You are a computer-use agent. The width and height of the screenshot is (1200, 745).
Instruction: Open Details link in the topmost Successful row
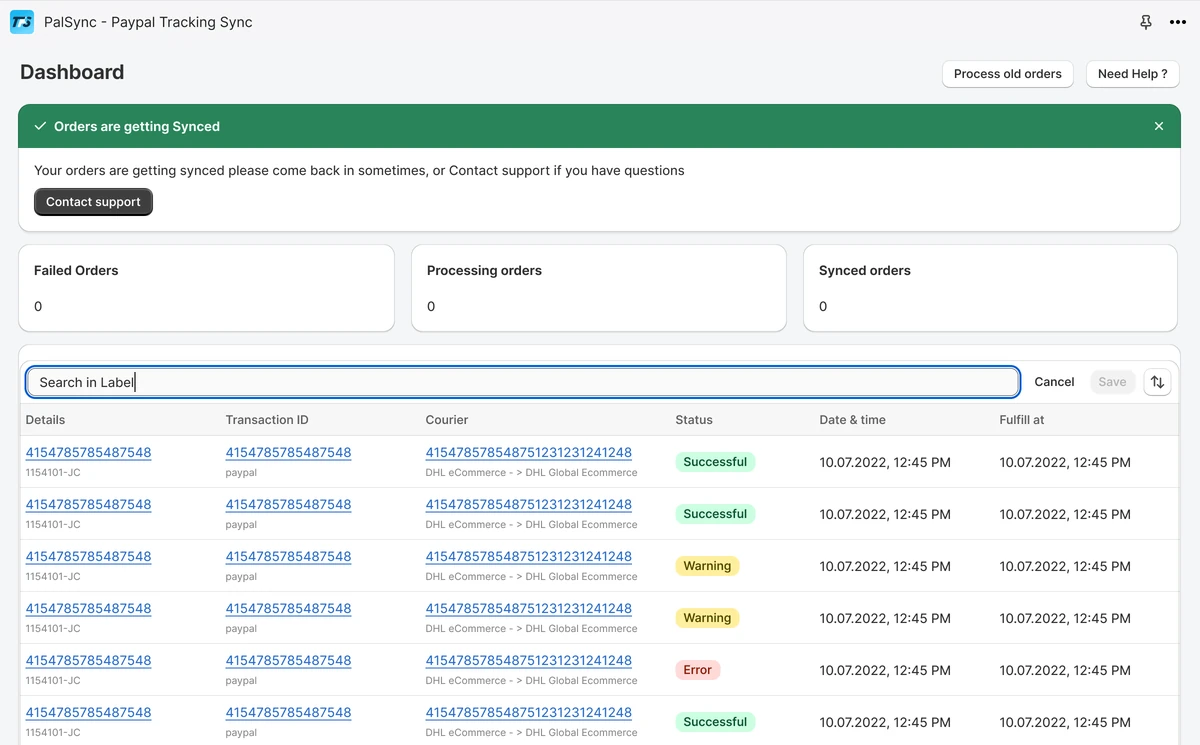pos(88,452)
